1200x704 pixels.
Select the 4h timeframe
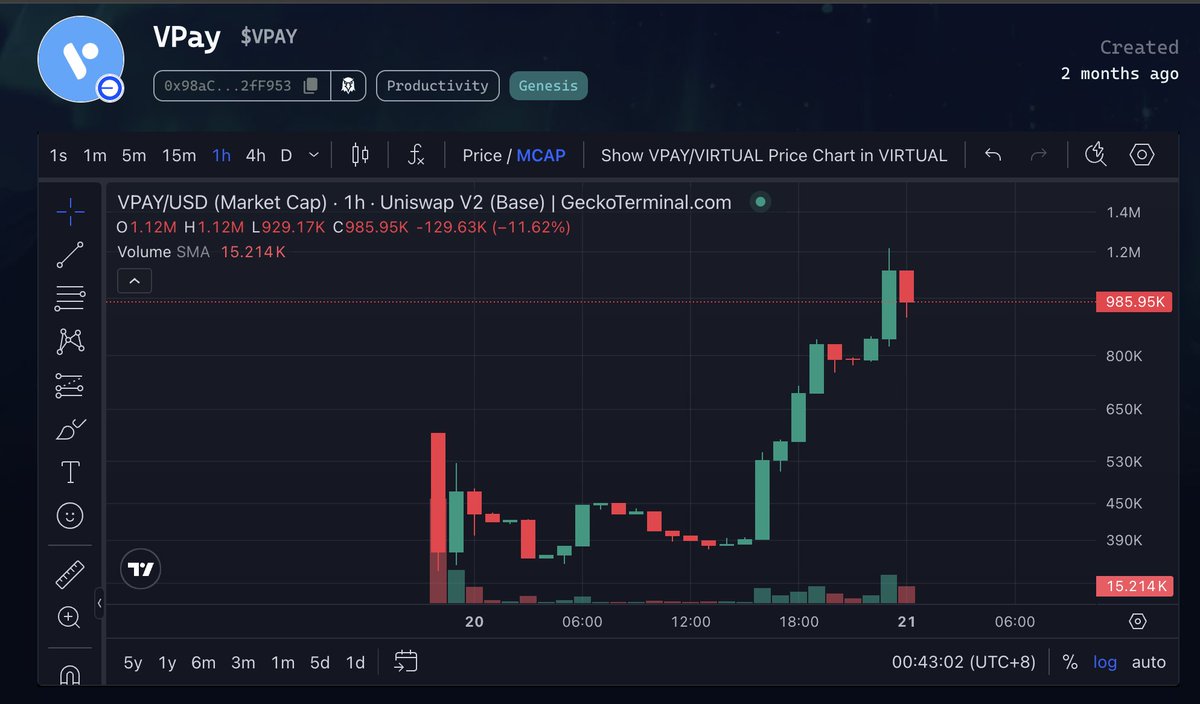[x=256, y=155]
